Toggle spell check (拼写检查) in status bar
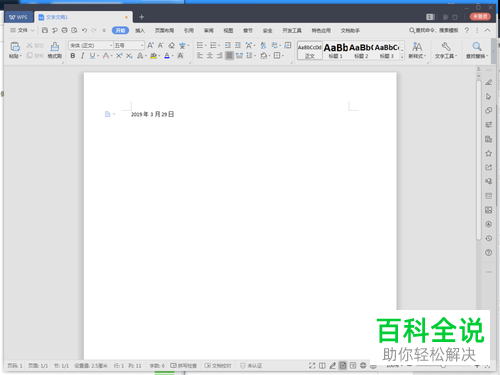The image size is (500, 375). 184,366
